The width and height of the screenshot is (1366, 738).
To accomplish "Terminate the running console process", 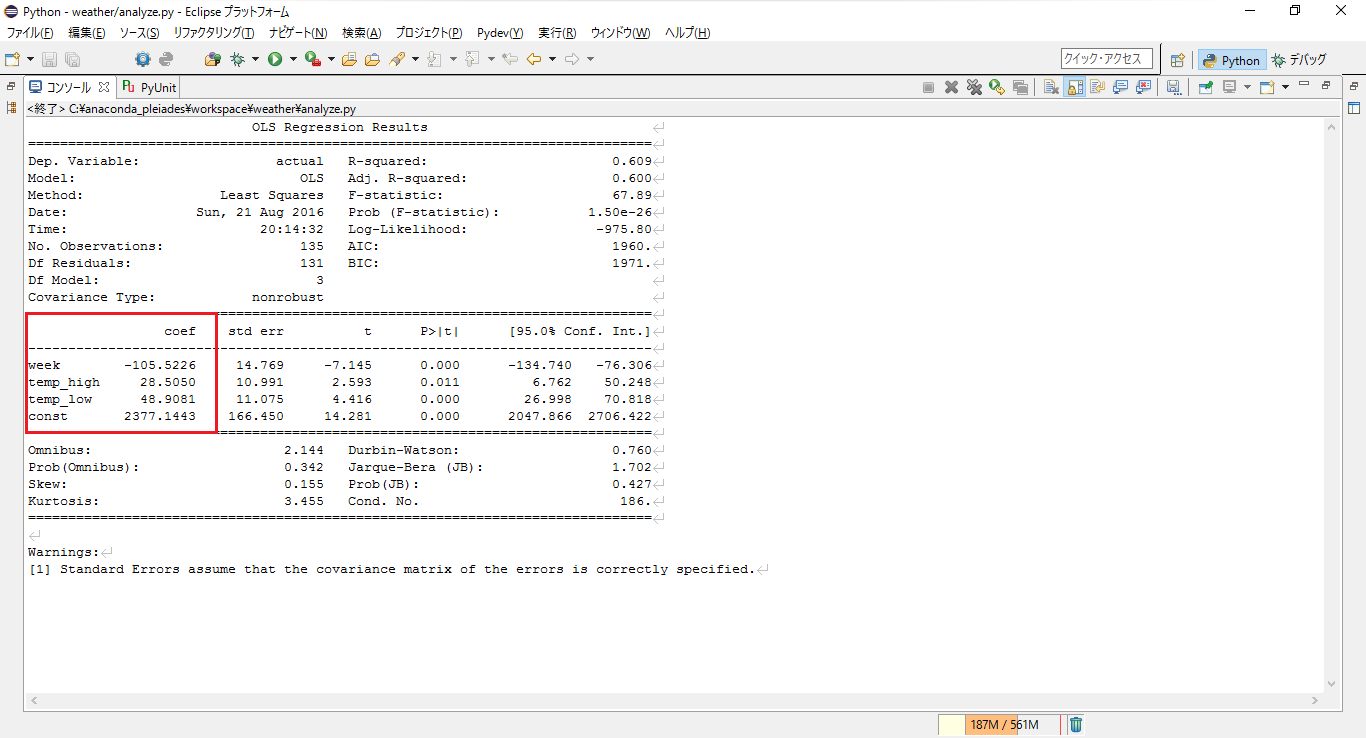I will pos(928,87).
